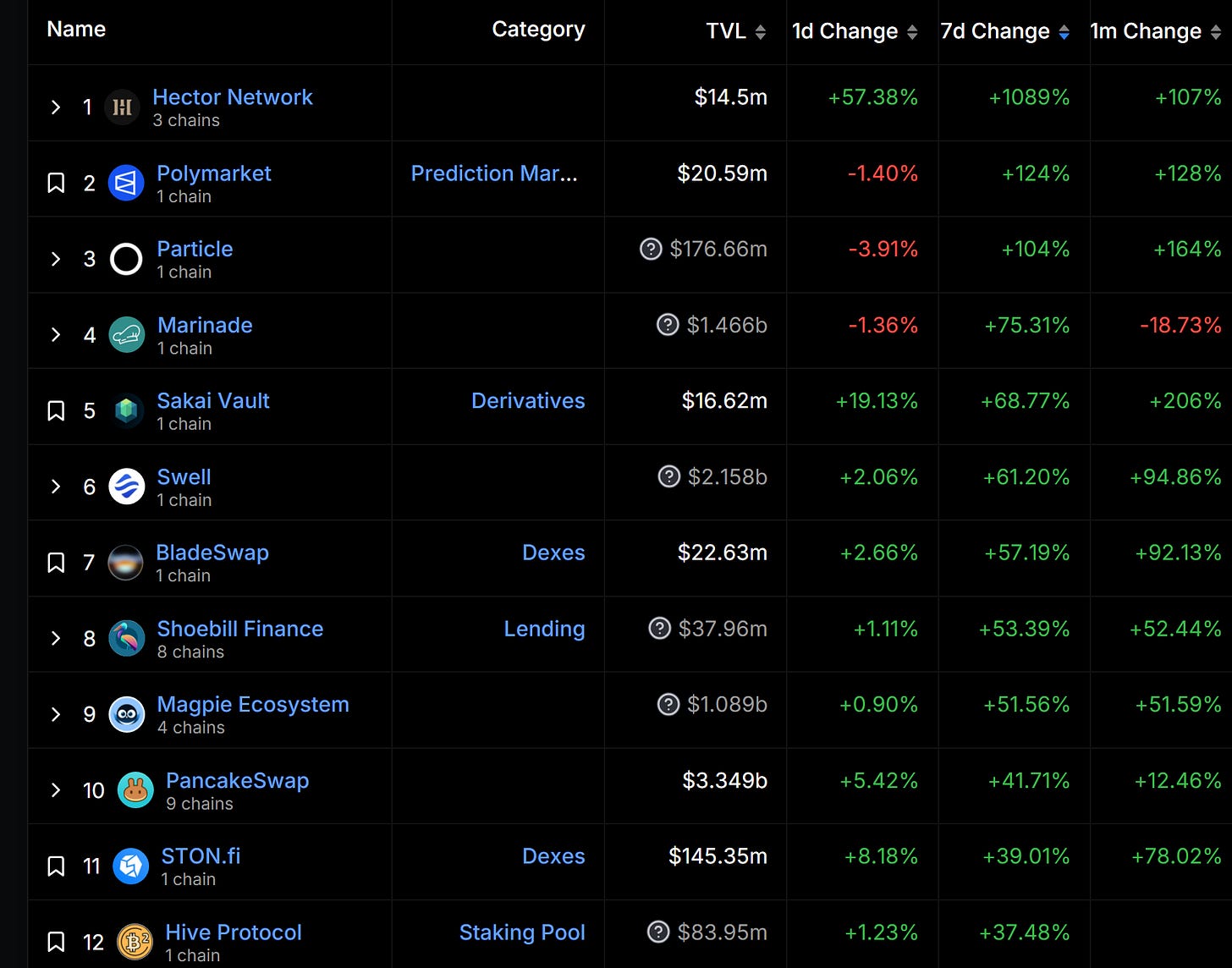Screen dimensions: 1232x968
Task: Click the Sakai Vault logo icon
Action: (126, 410)
